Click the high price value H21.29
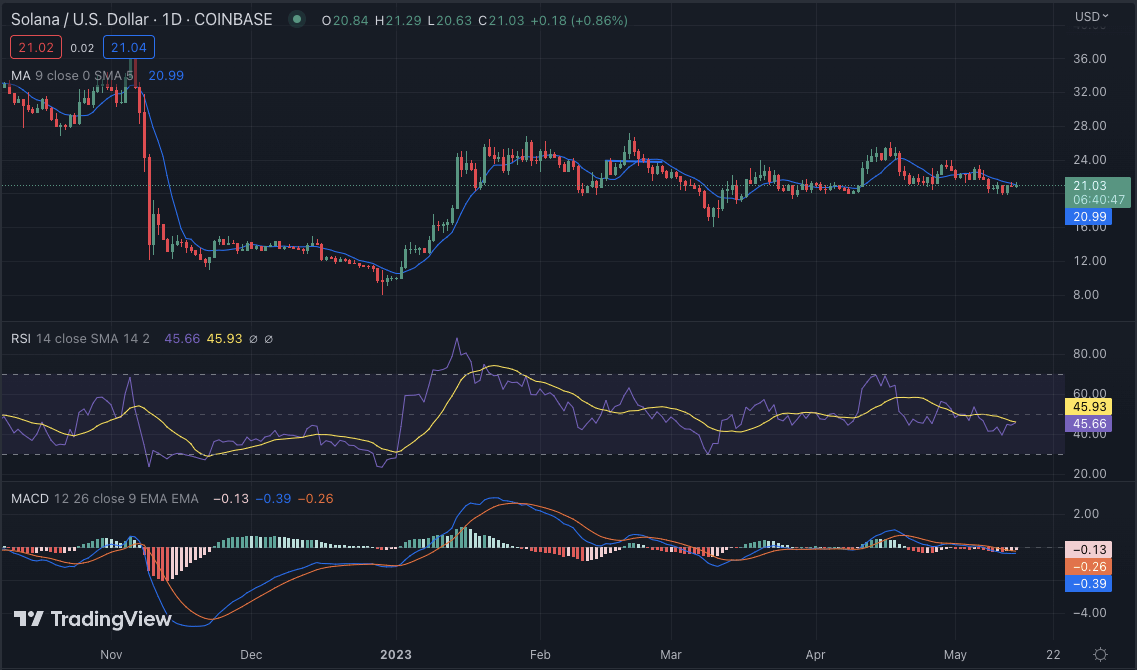Screen dimensions: 1137x670 398,20
